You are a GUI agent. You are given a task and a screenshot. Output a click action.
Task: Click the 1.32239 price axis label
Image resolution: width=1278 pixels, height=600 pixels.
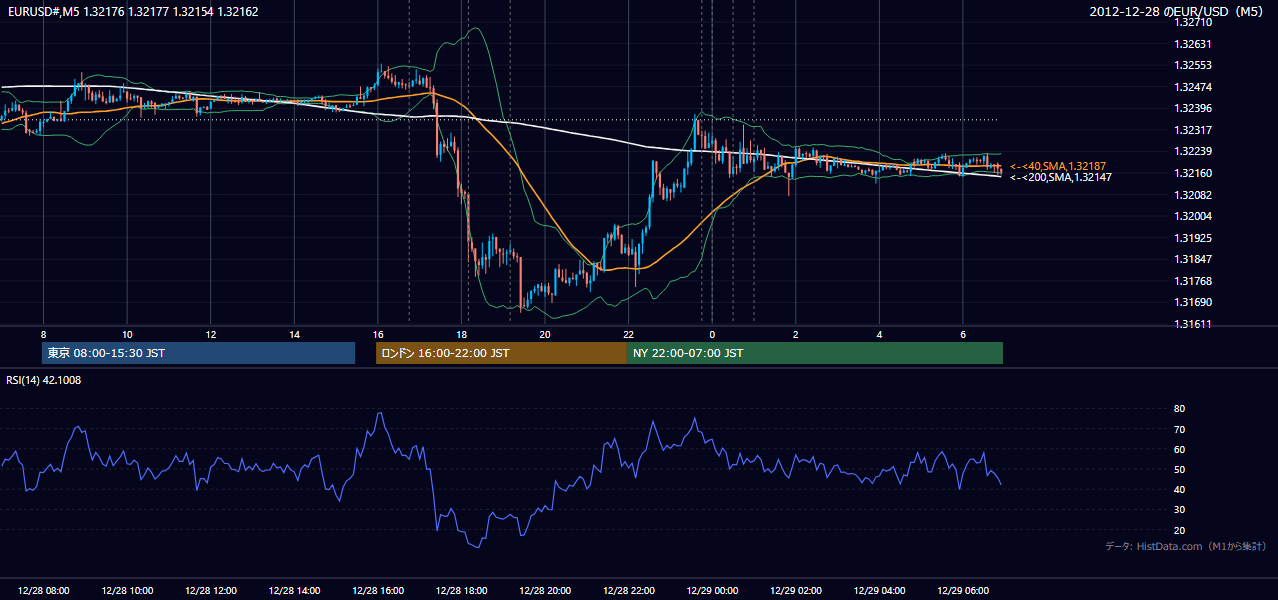(1194, 151)
